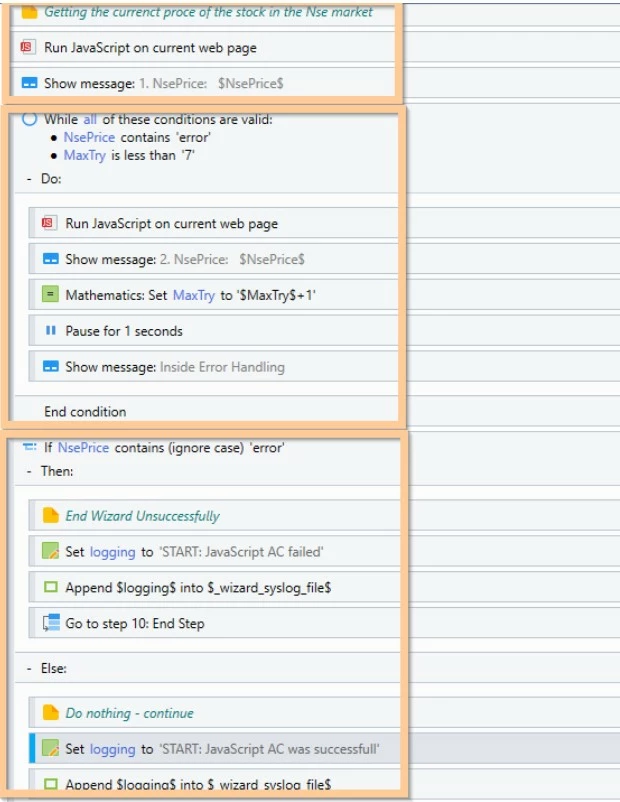The height and width of the screenshot is (802, 620).
Task: Click the message icon of '2. NsePrice' step
Action: tap(51, 259)
